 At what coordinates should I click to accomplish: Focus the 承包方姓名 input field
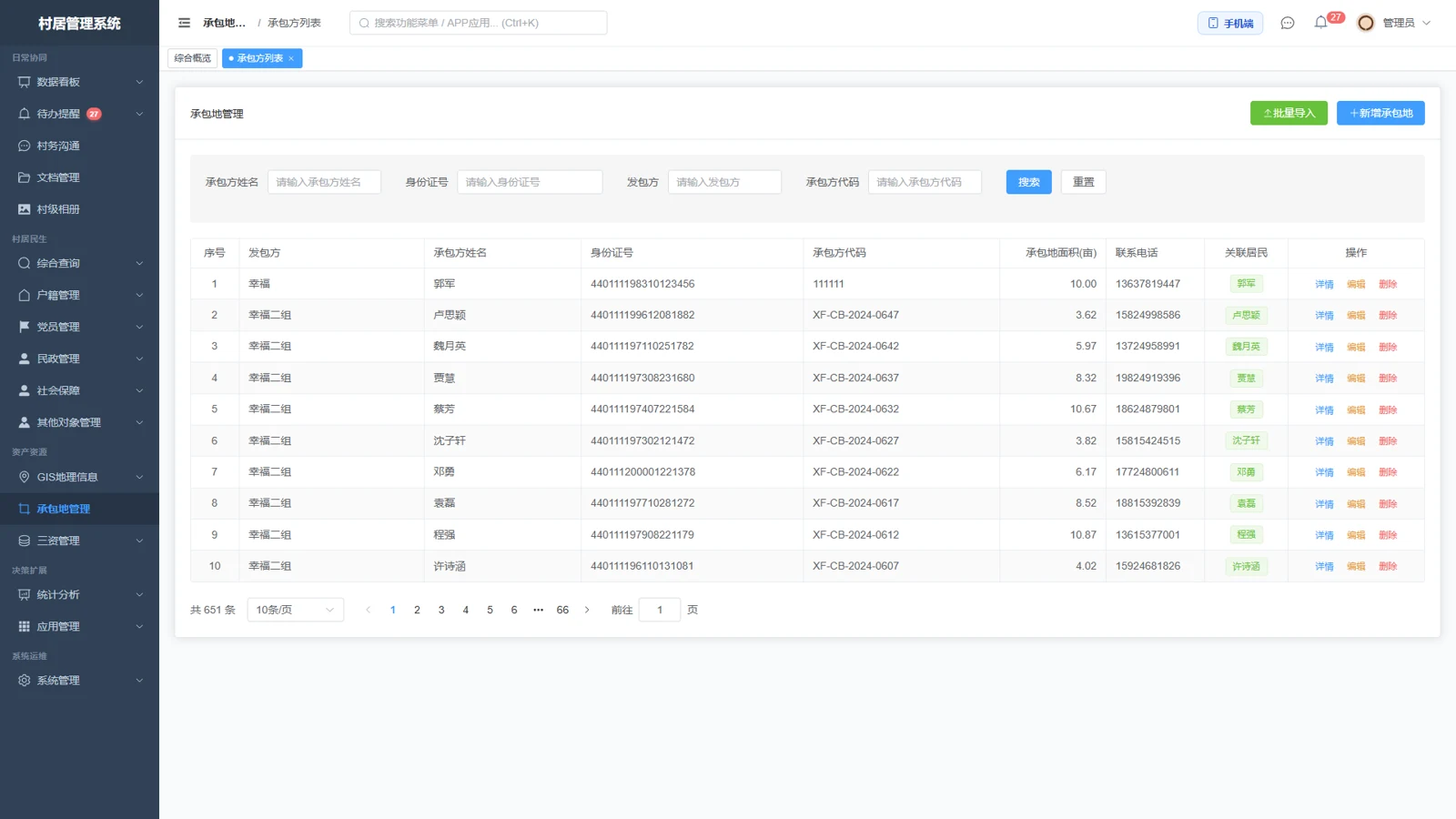coord(324,182)
